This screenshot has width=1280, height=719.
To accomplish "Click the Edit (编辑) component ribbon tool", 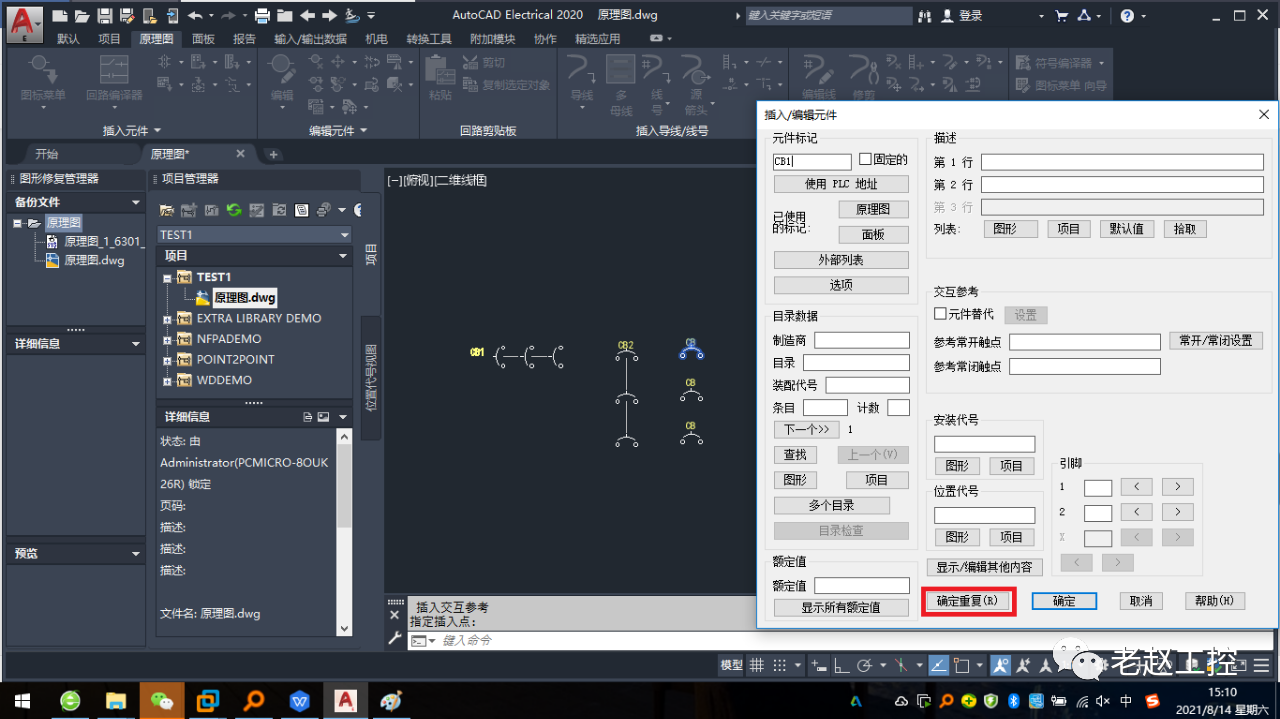I will pos(282,80).
